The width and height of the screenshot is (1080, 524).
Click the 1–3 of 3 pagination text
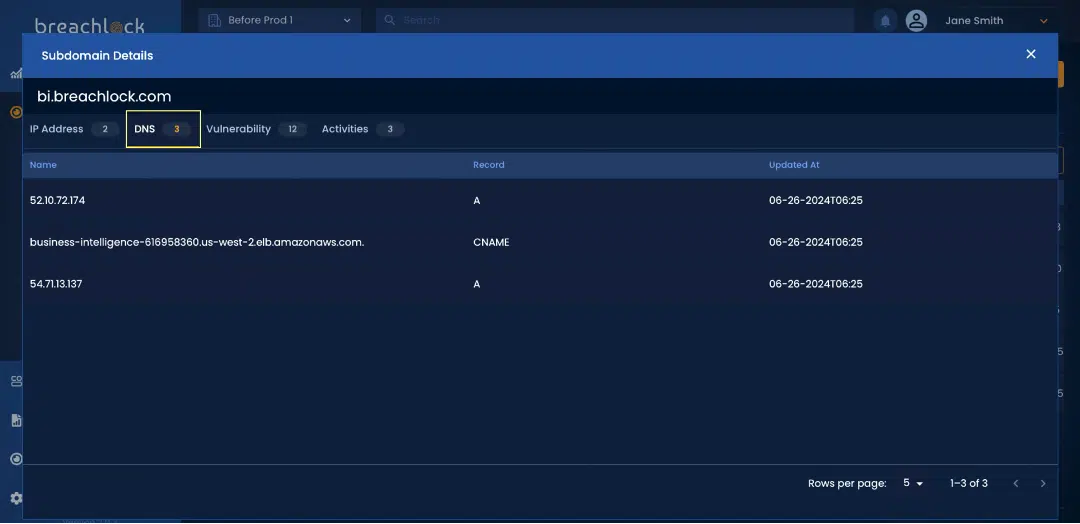pyautogui.click(x=968, y=483)
